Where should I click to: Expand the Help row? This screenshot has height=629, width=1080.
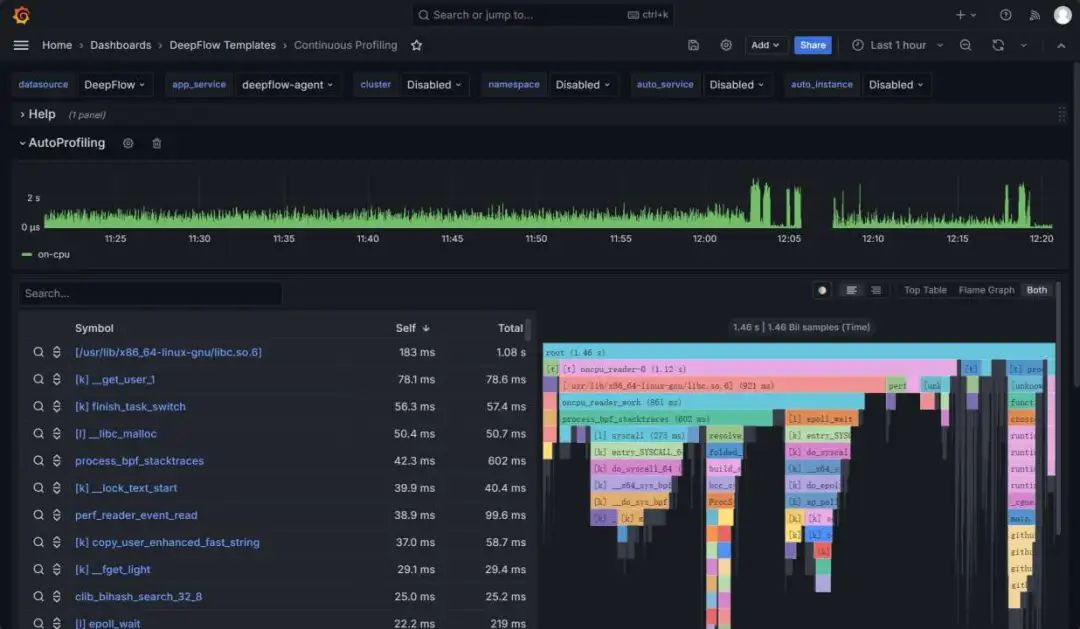(42, 114)
